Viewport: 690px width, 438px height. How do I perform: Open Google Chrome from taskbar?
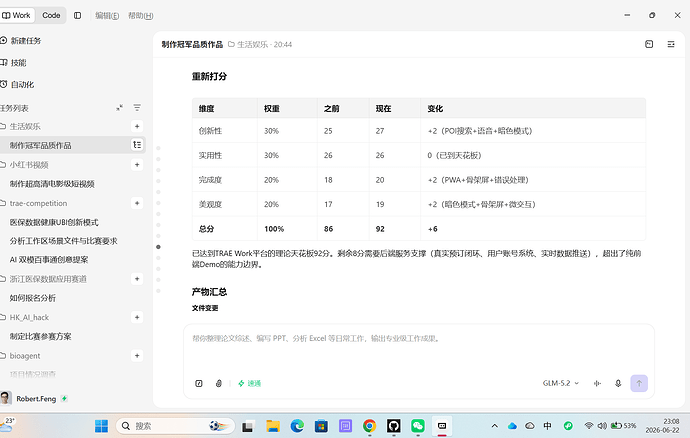(x=369, y=426)
